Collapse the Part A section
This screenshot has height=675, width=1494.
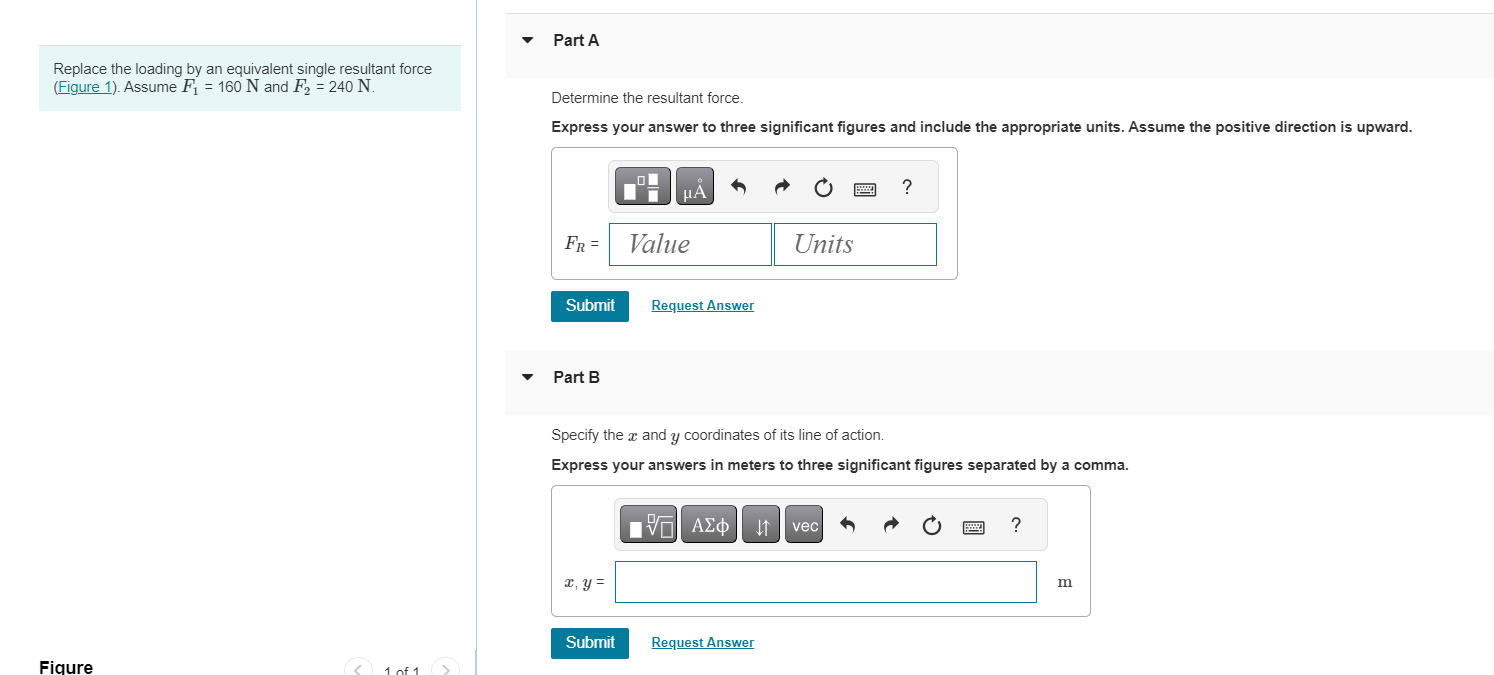[528, 41]
